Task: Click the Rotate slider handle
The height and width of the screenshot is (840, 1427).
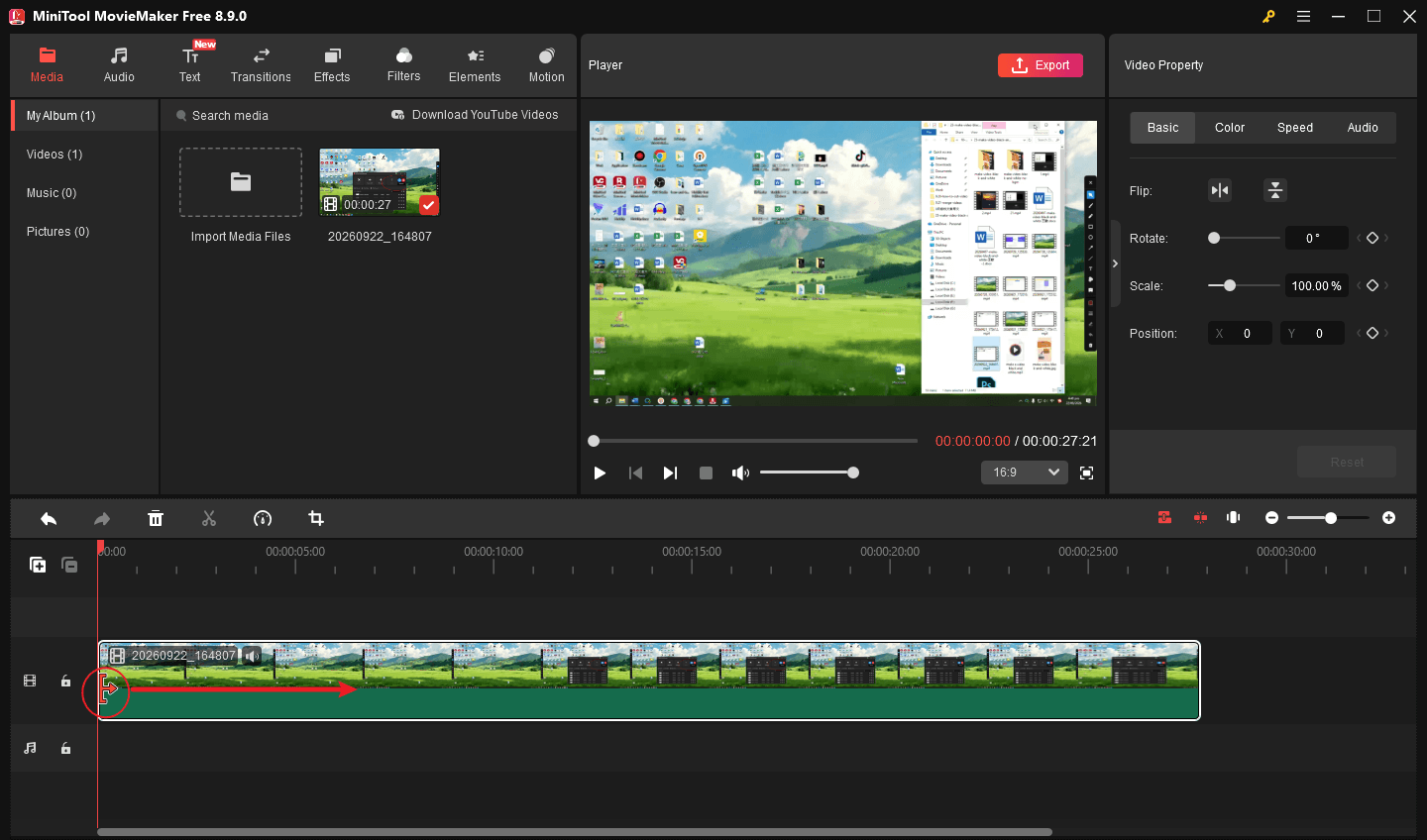Action: pyautogui.click(x=1214, y=238)
